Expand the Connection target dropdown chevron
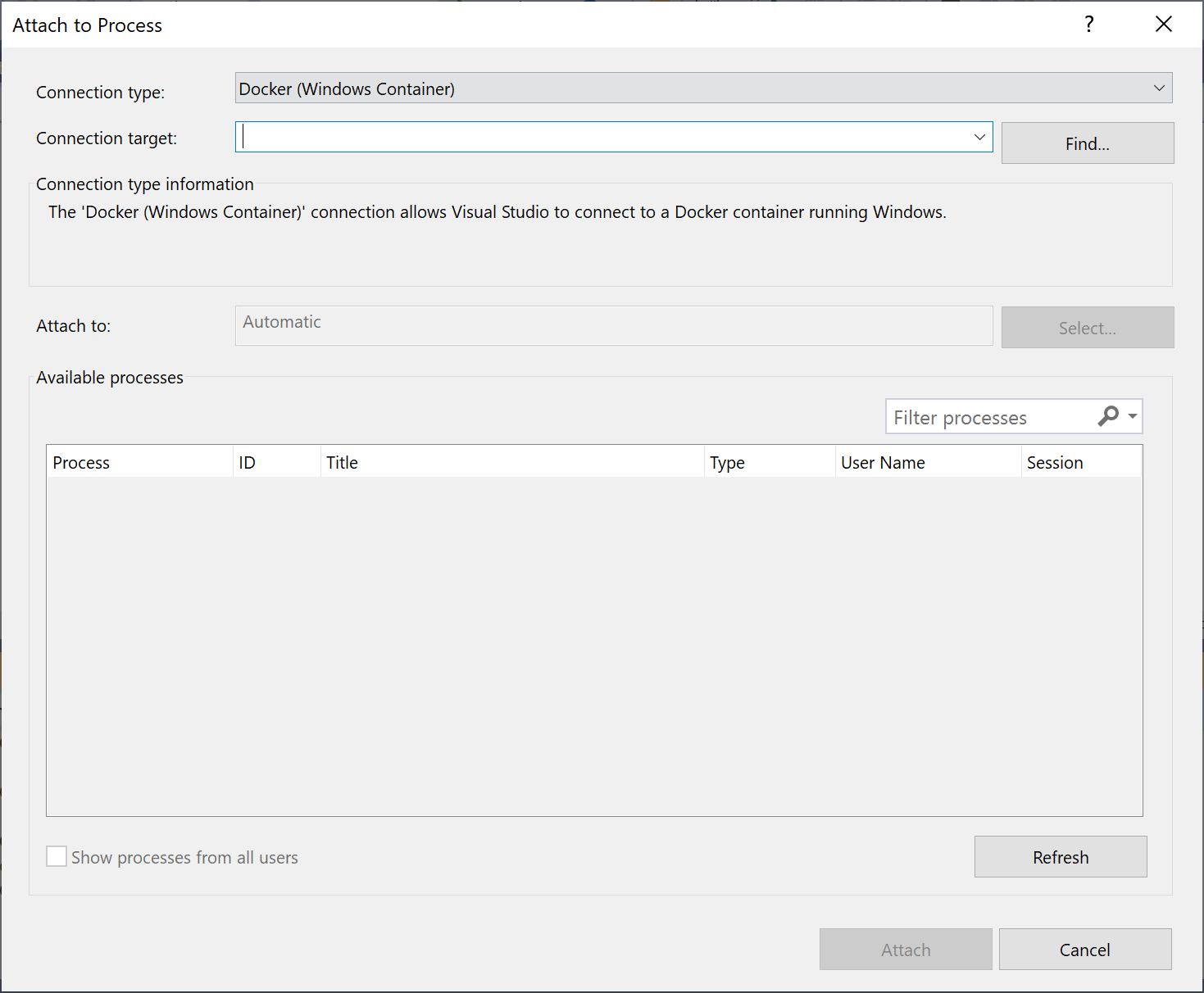The height and width of the screenshot is (993, 1204). 979,137
